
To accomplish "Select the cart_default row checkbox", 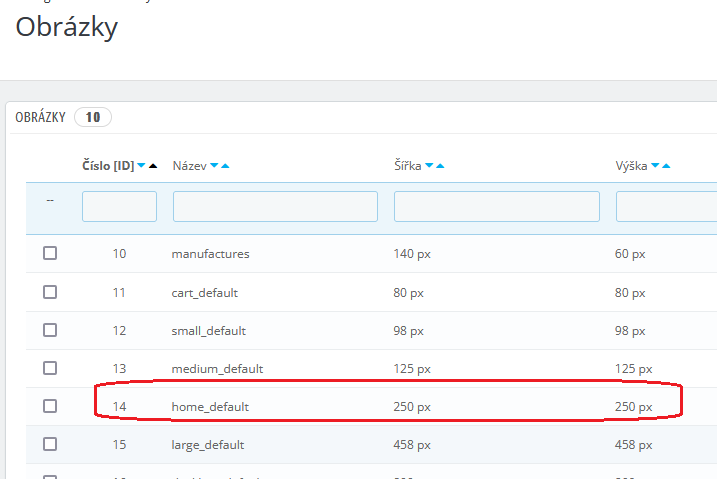I will coord(50,292).
